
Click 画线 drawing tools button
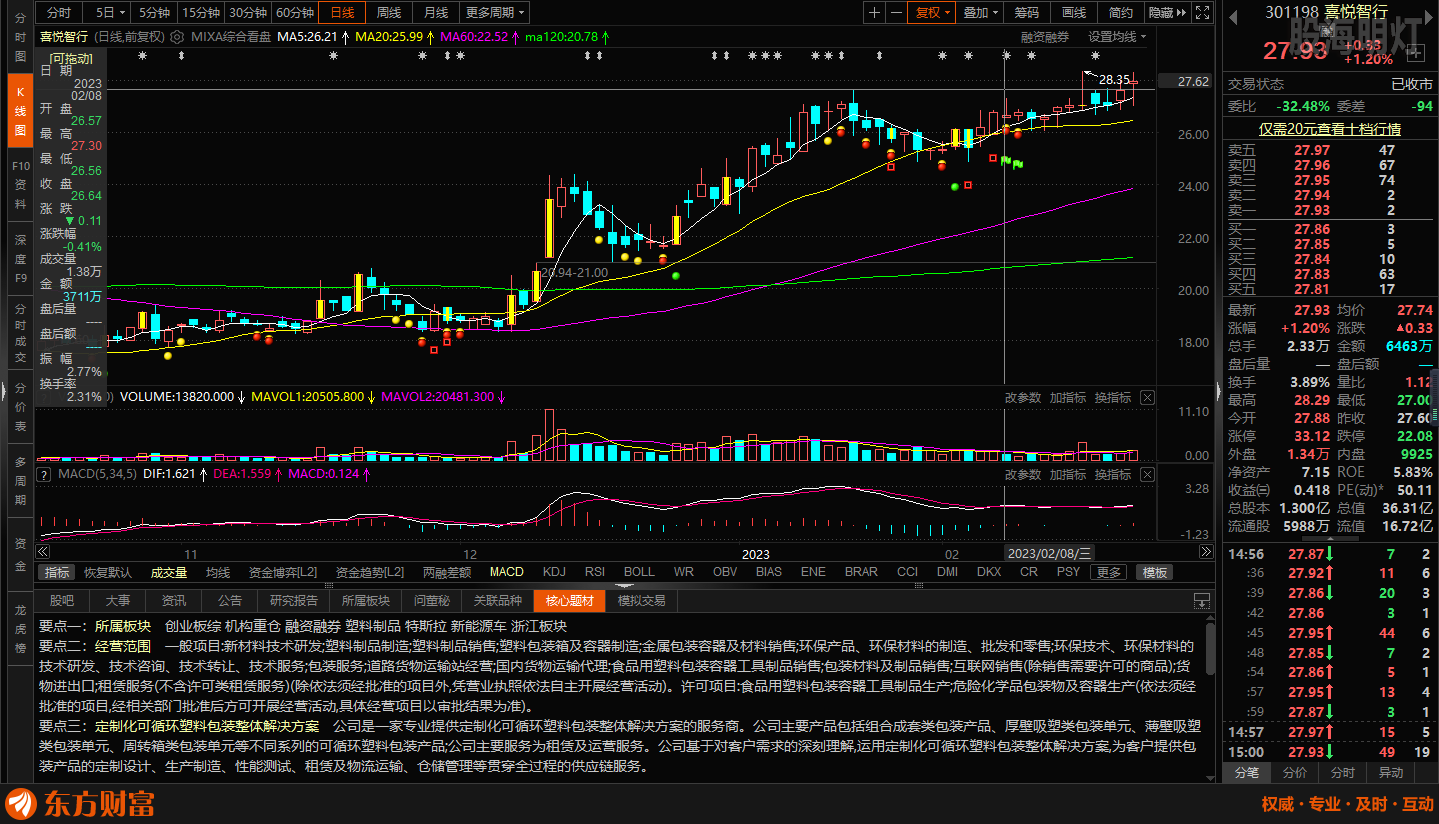(x=1074, y=12)
